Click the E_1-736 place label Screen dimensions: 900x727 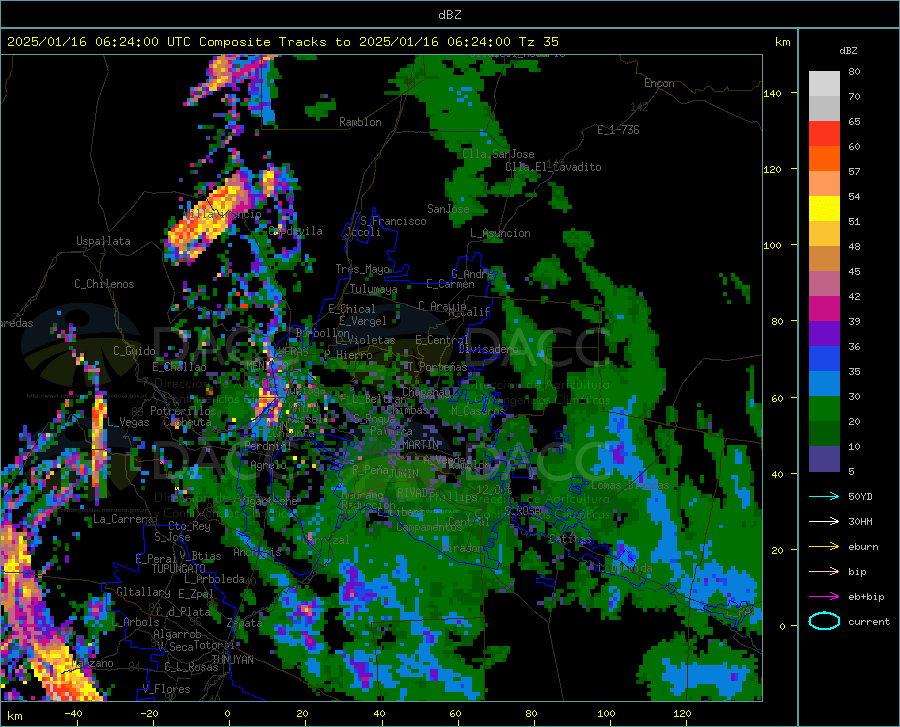pos(618,130)
